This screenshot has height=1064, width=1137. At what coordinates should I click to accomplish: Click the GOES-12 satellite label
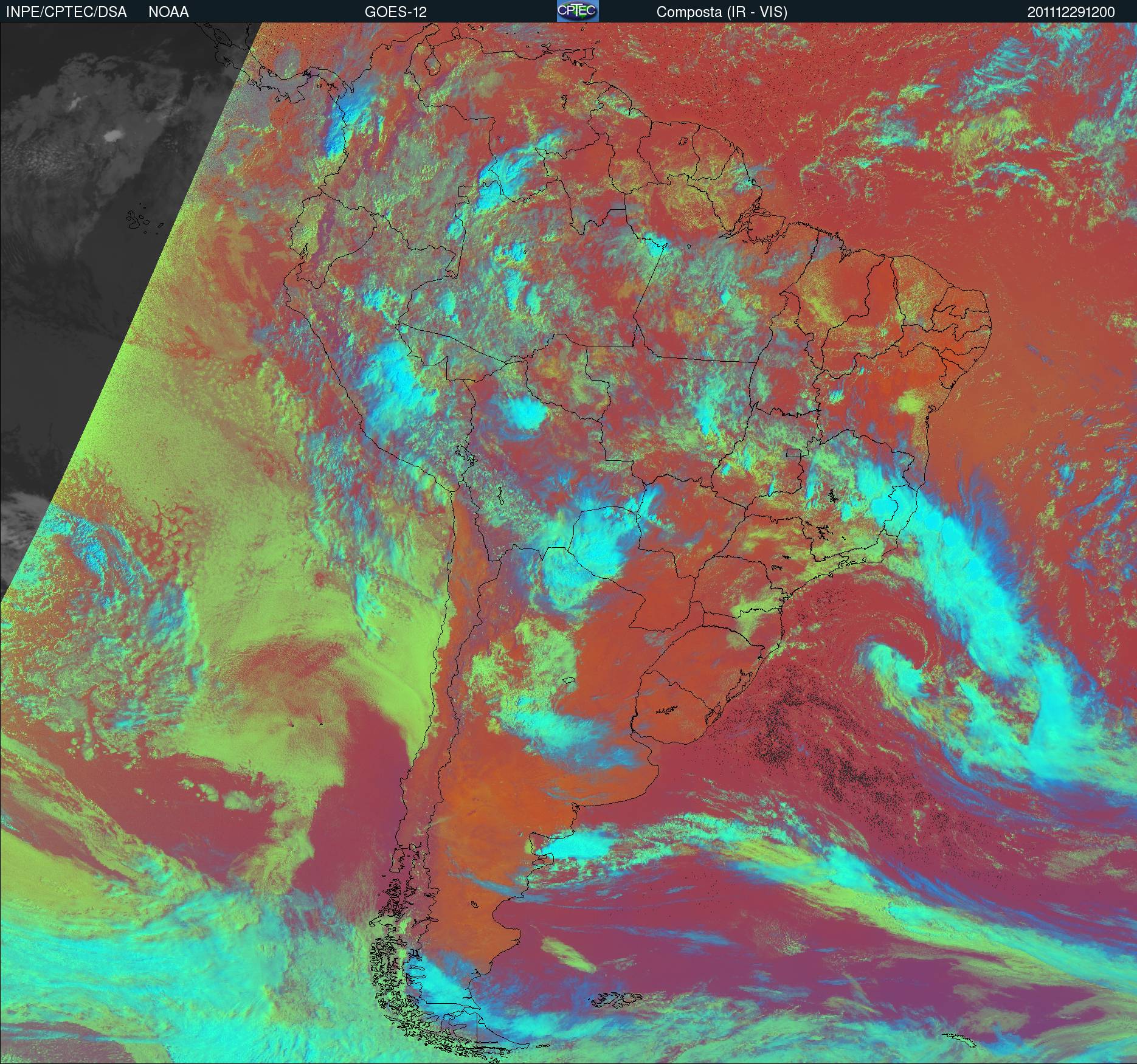coord(395,12)
